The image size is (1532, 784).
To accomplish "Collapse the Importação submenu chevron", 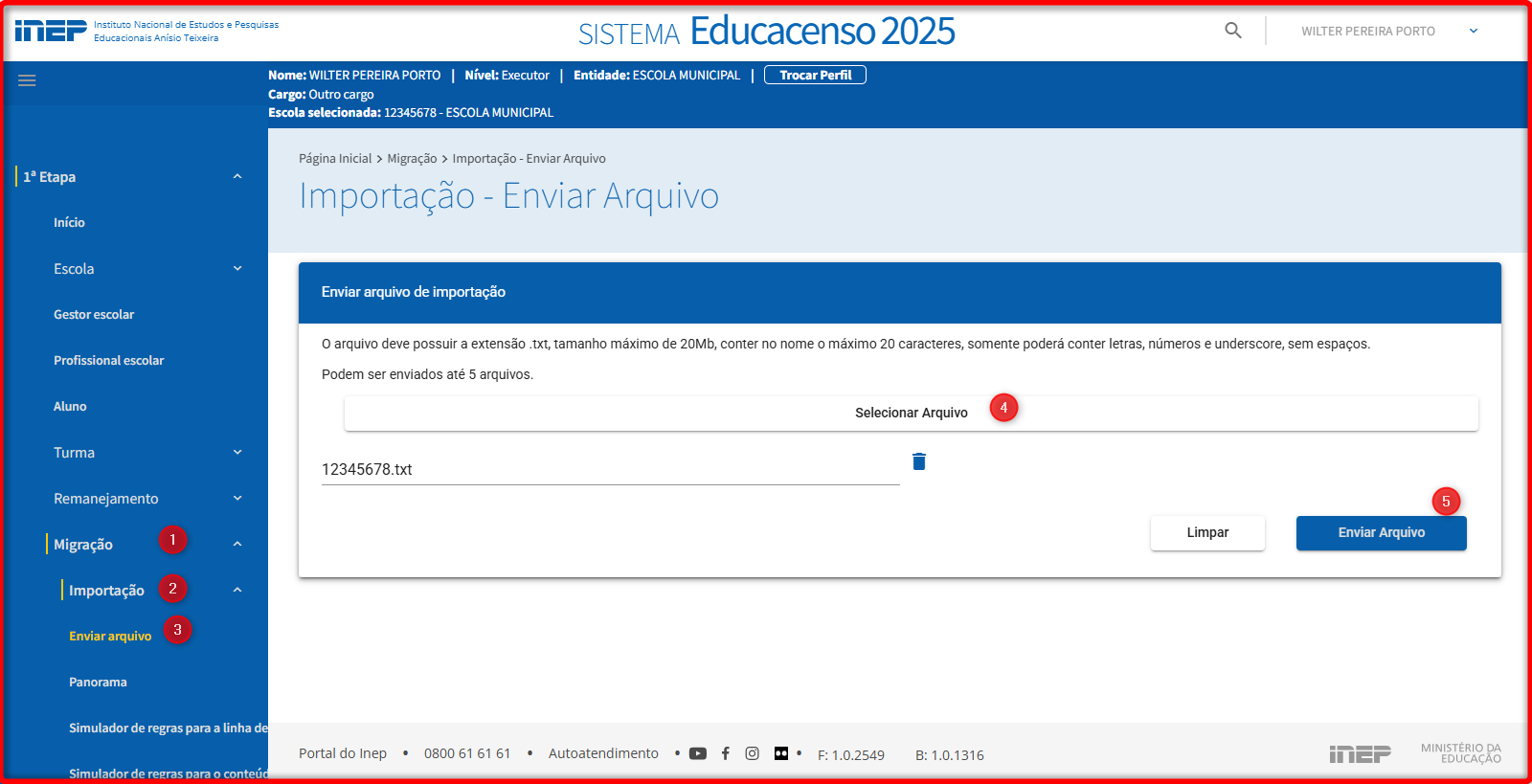I will point(237,590).
